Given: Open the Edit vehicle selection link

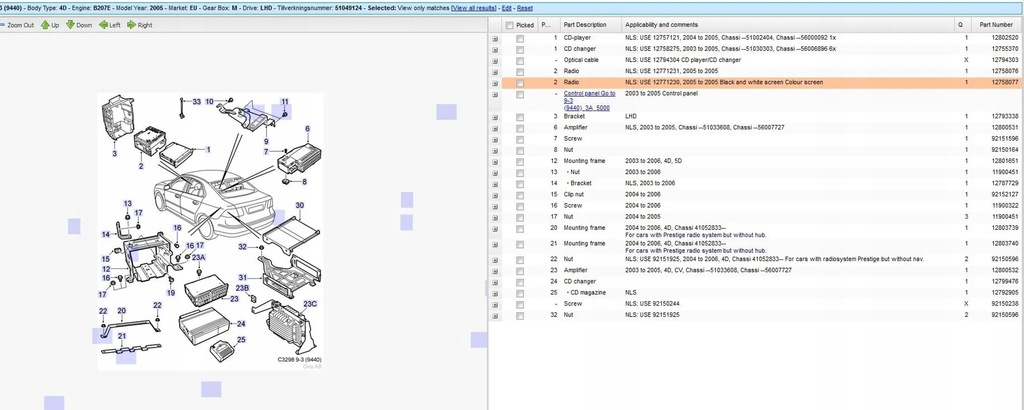Looking at the screenshot, I should pos(506,8).
